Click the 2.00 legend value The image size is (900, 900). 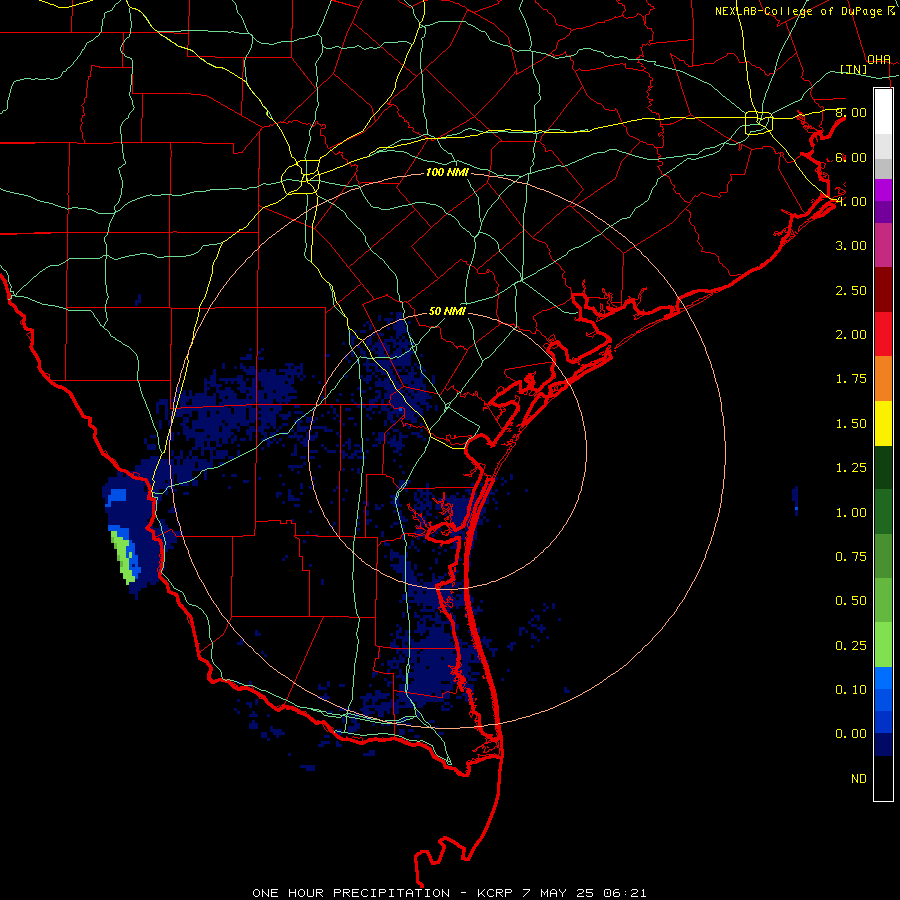[851, 335]
